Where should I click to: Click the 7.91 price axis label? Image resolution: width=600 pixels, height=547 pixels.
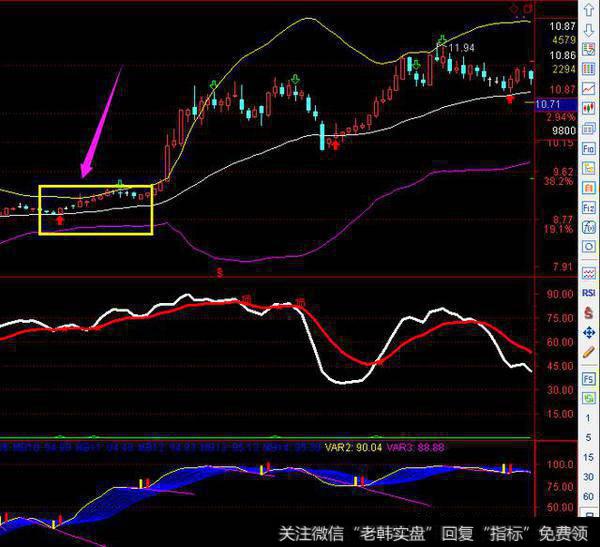click(x=562, y=267)
